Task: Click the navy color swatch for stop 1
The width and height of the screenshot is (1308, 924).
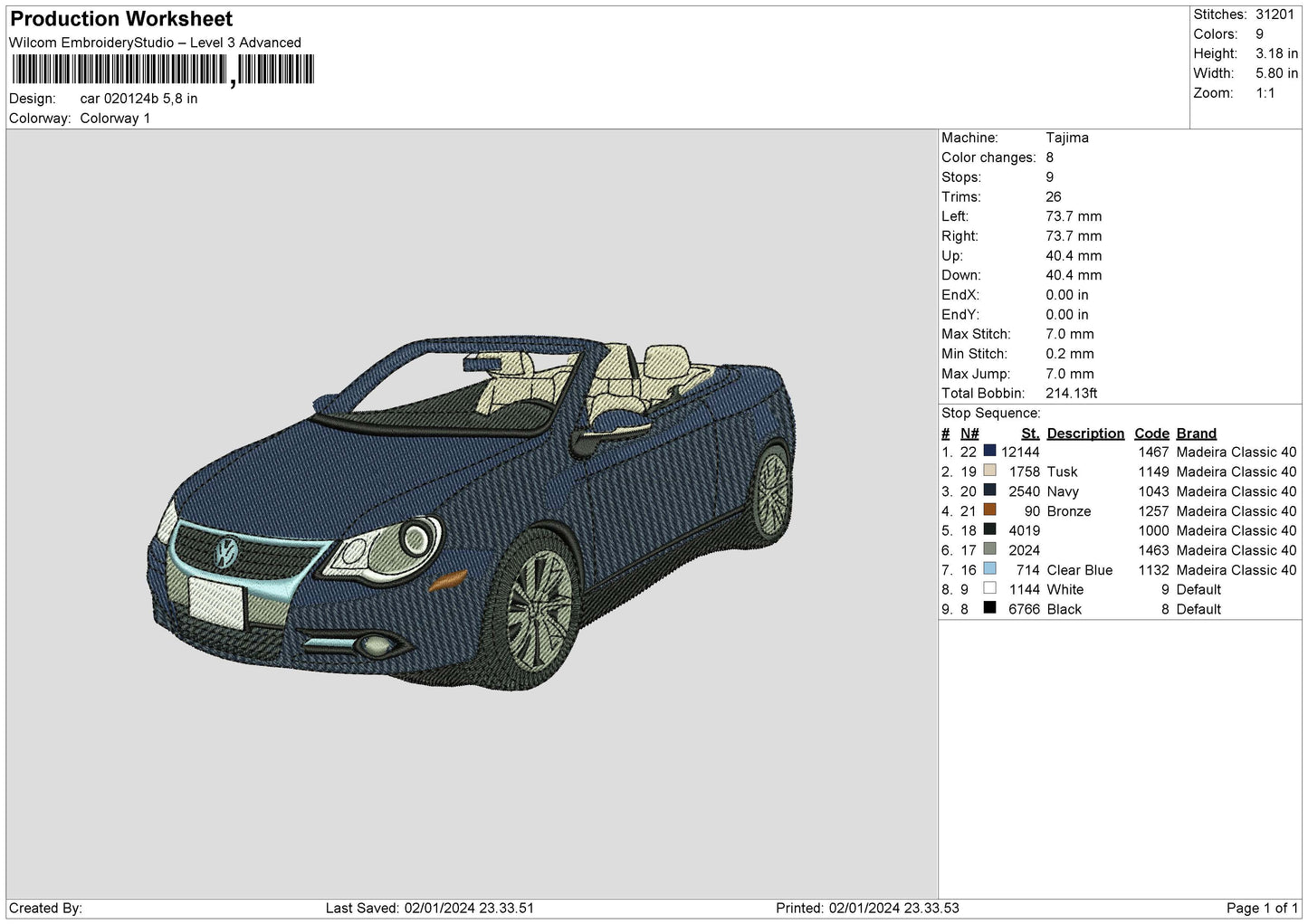Action: click(x=989, y=451)
